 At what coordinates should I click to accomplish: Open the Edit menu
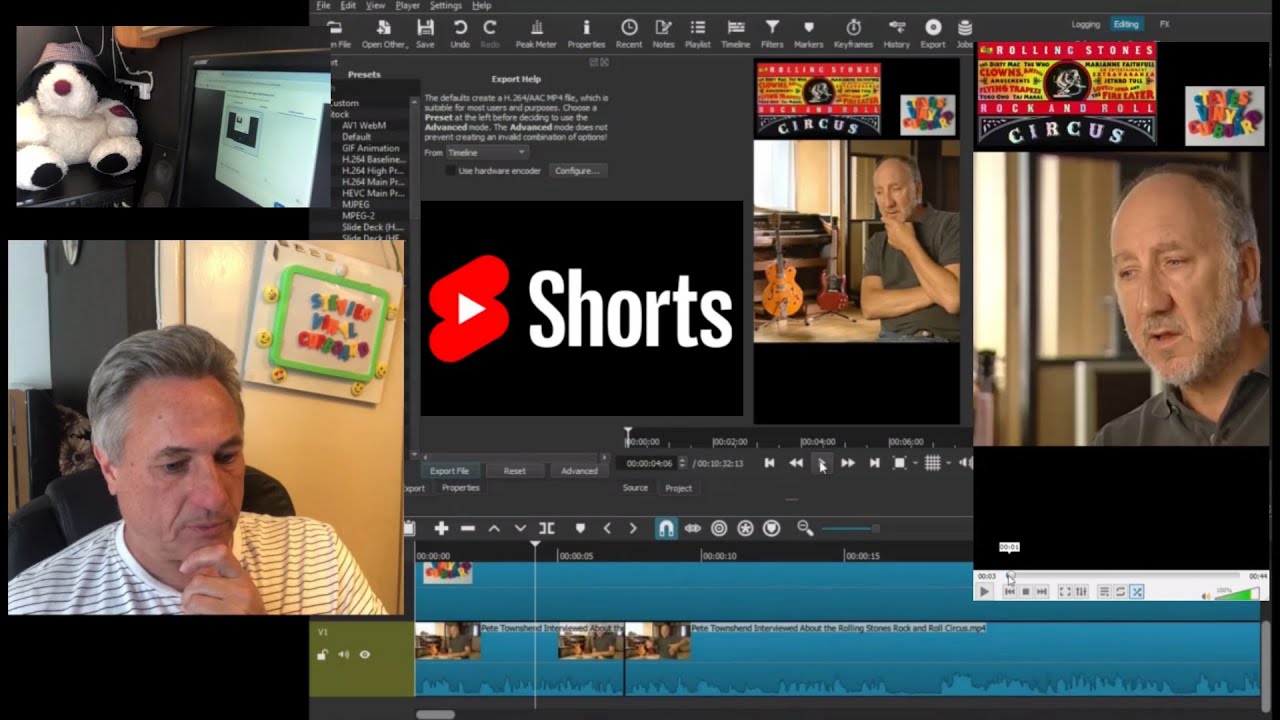tap(348, 6)
